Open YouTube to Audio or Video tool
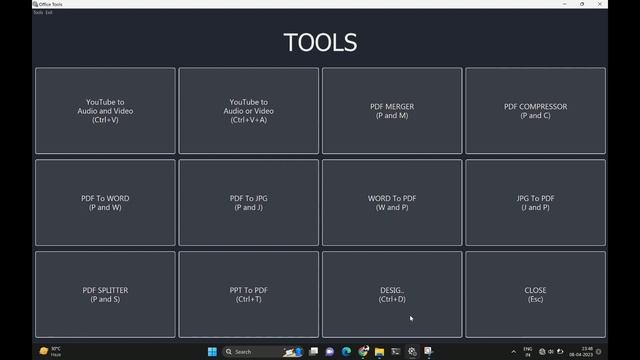640x360 pixels. tap(249, 111)
